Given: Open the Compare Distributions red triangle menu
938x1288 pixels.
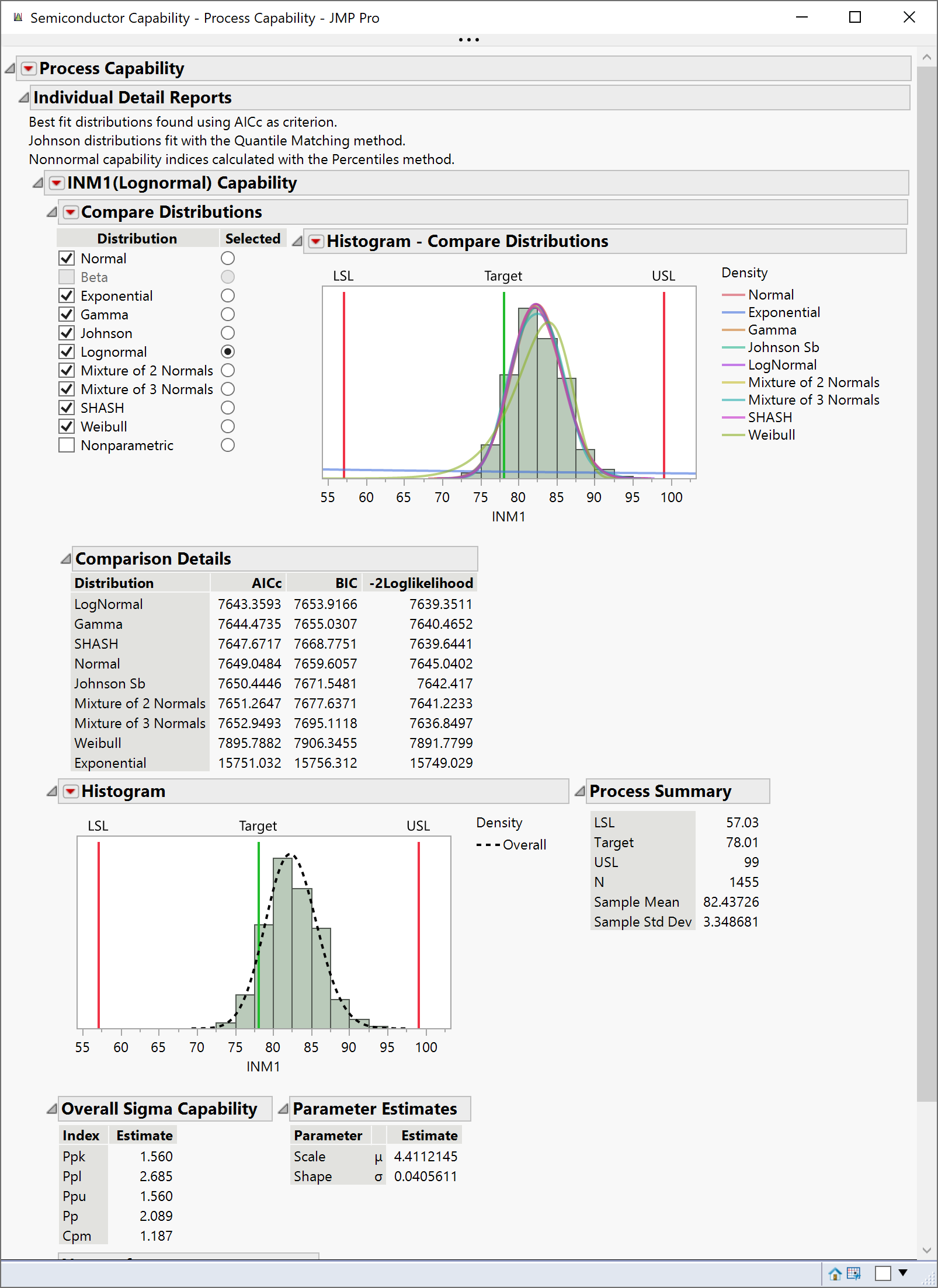Looking at the screenshot, I should [70, 212].
